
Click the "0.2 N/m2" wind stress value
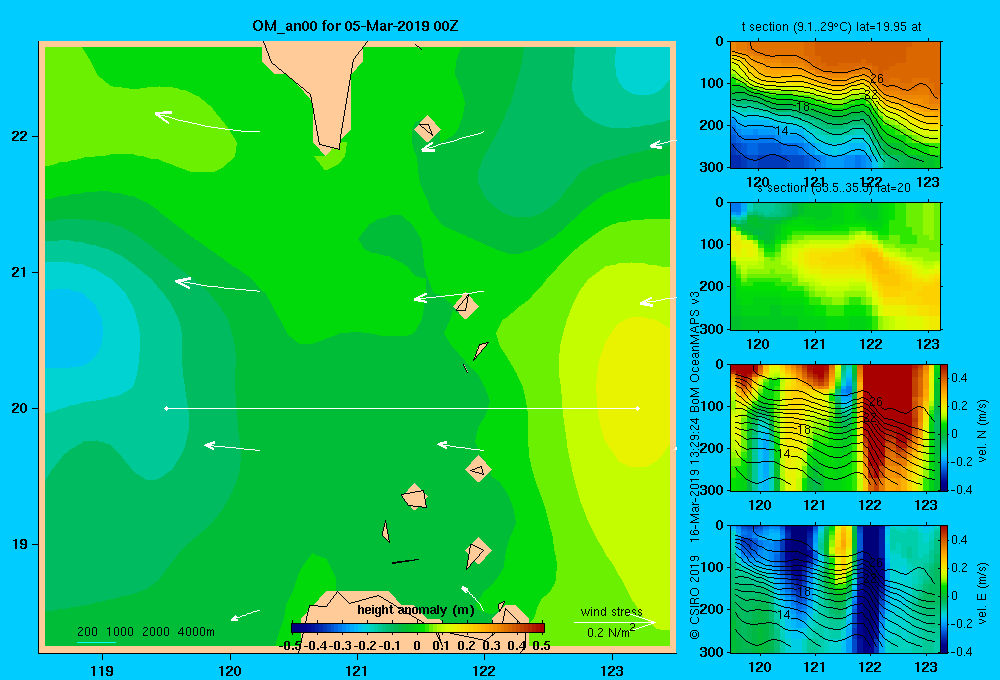coord(610,632)
